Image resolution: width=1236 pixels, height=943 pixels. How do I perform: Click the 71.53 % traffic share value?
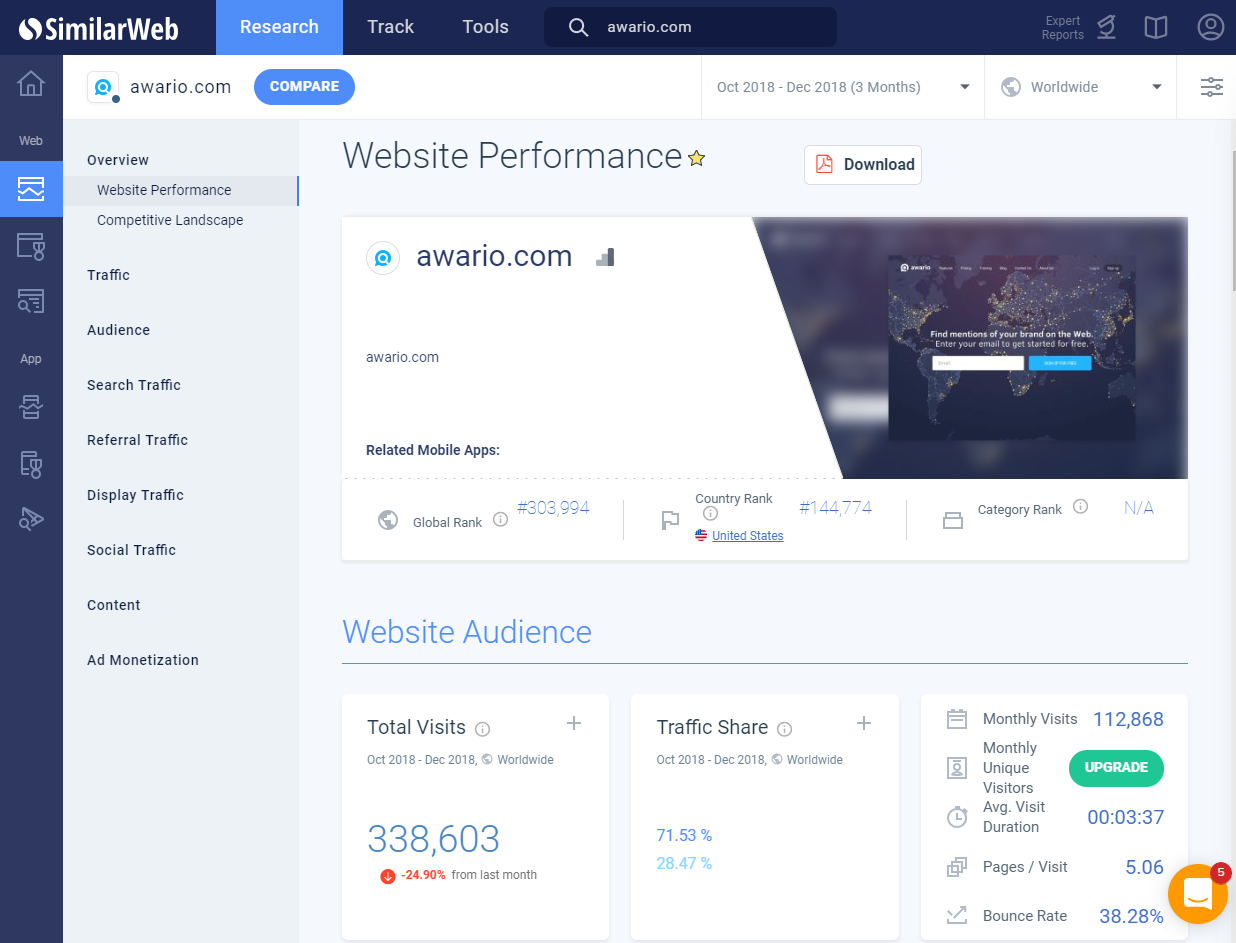(x=684, y=835)
